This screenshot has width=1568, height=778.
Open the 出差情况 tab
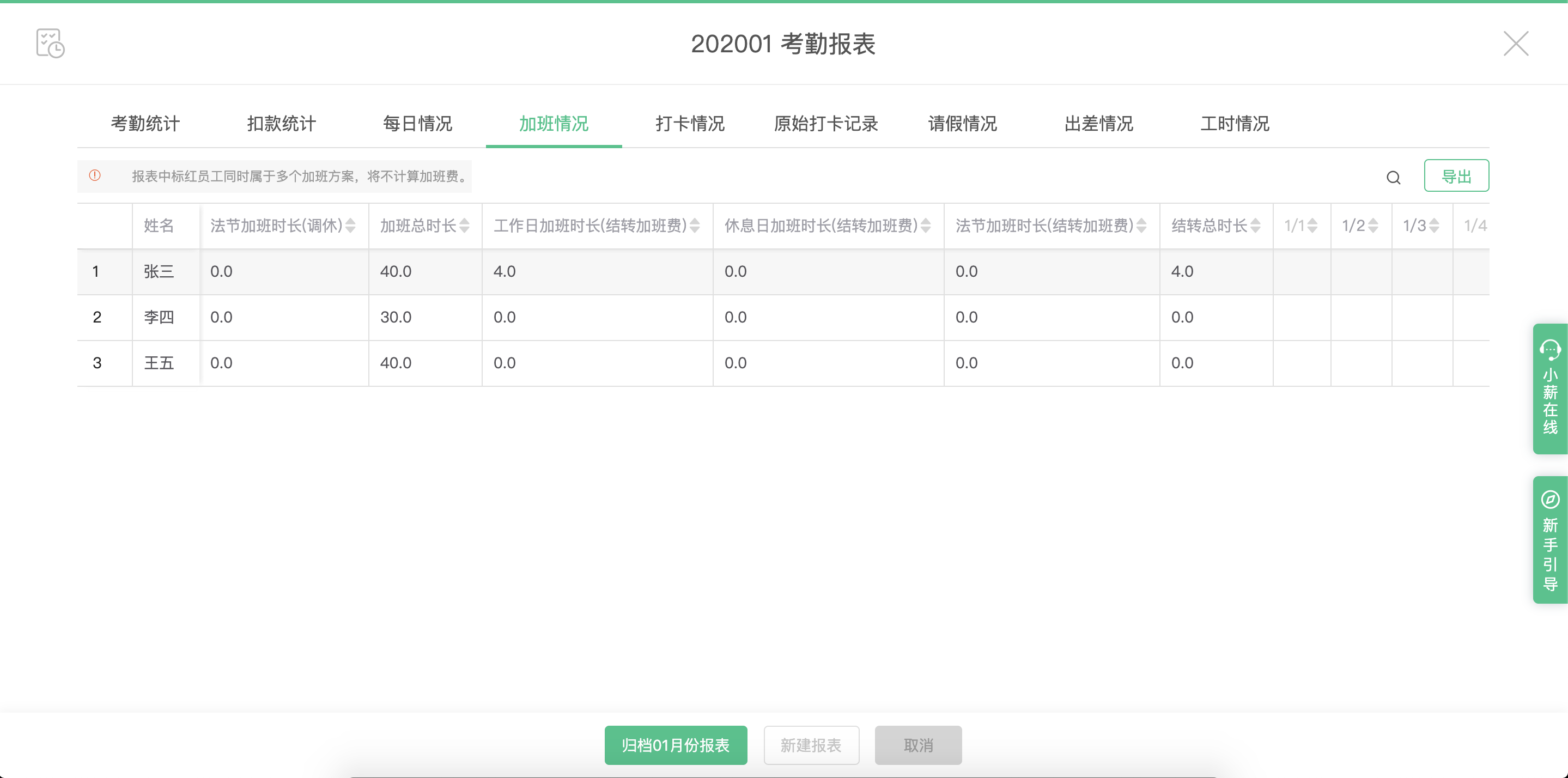pyautogui.click(x=1099, y=124)
